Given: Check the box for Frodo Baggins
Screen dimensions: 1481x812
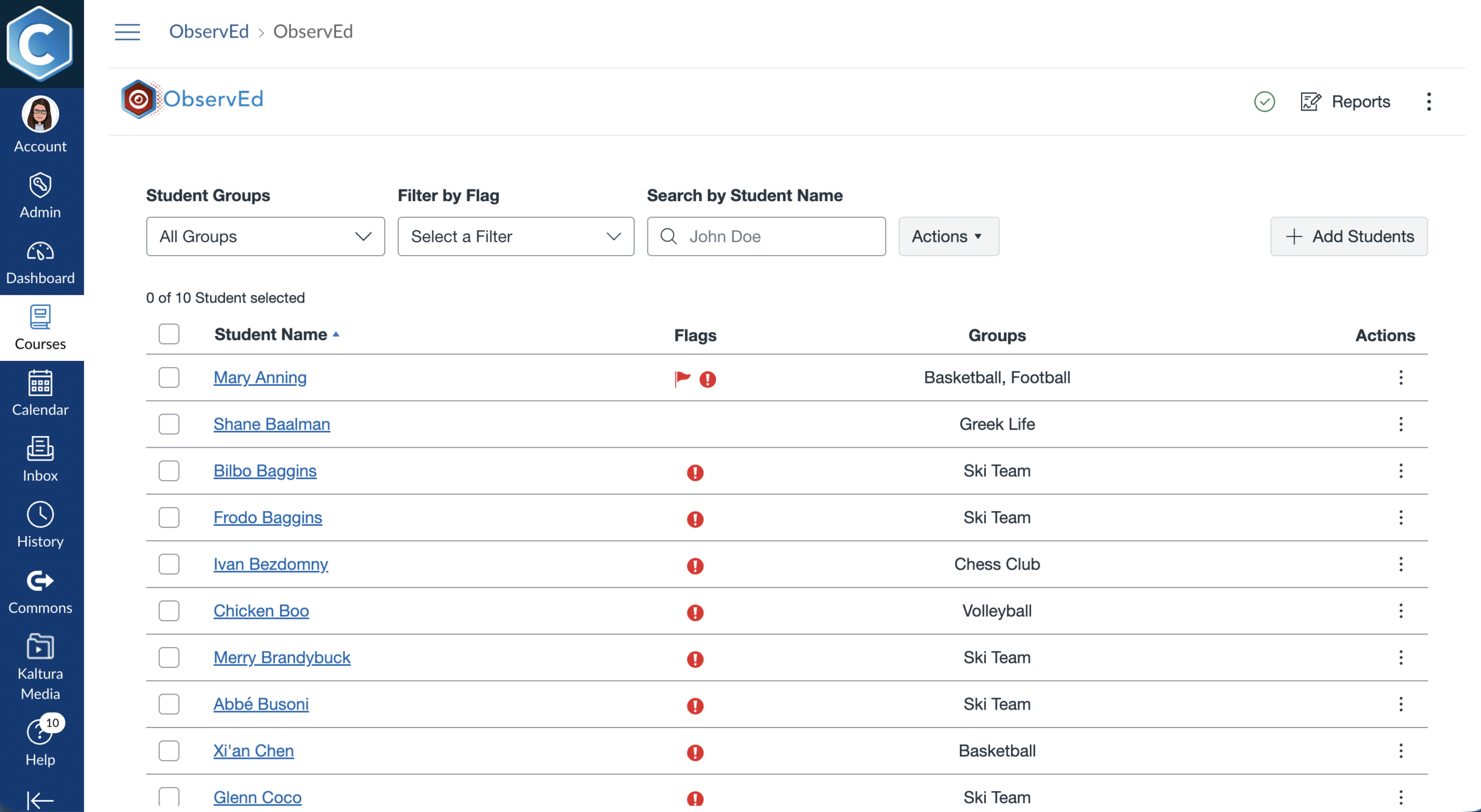Looking at the screenshot, I should pyautogui.click(x=169, y=518).
